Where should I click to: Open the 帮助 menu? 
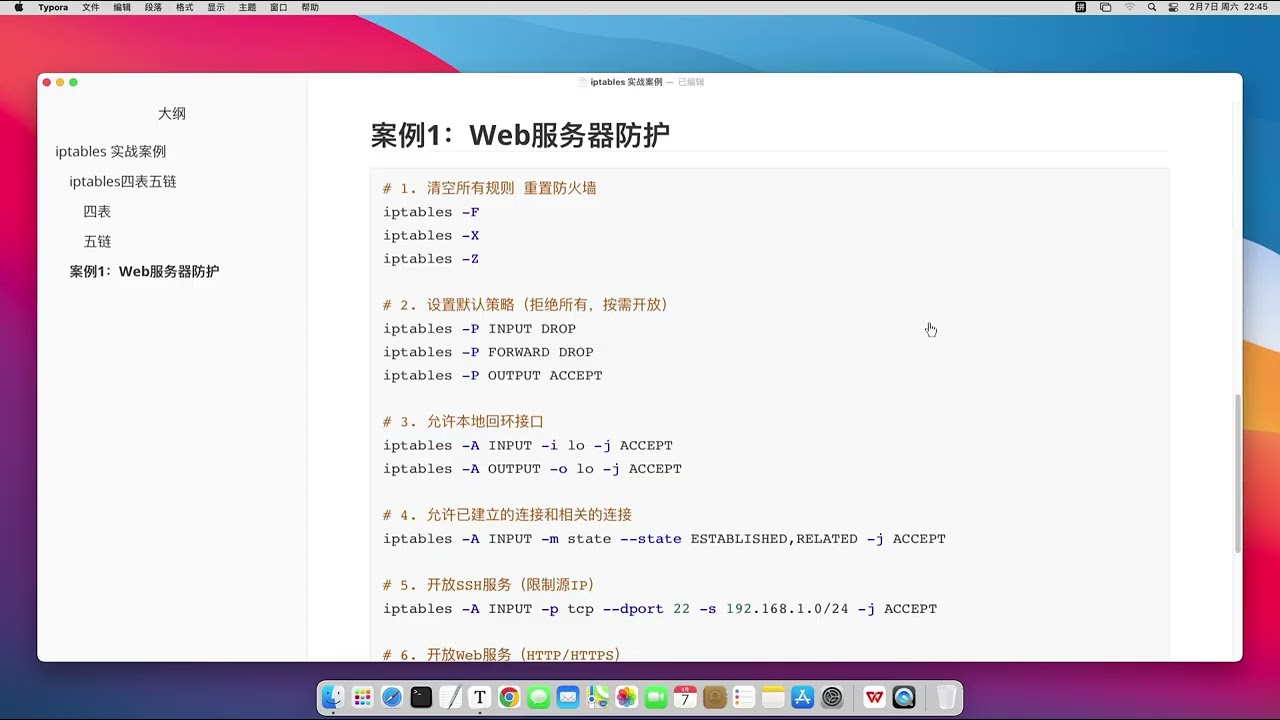pyautogui.click(x=310, y=7)
